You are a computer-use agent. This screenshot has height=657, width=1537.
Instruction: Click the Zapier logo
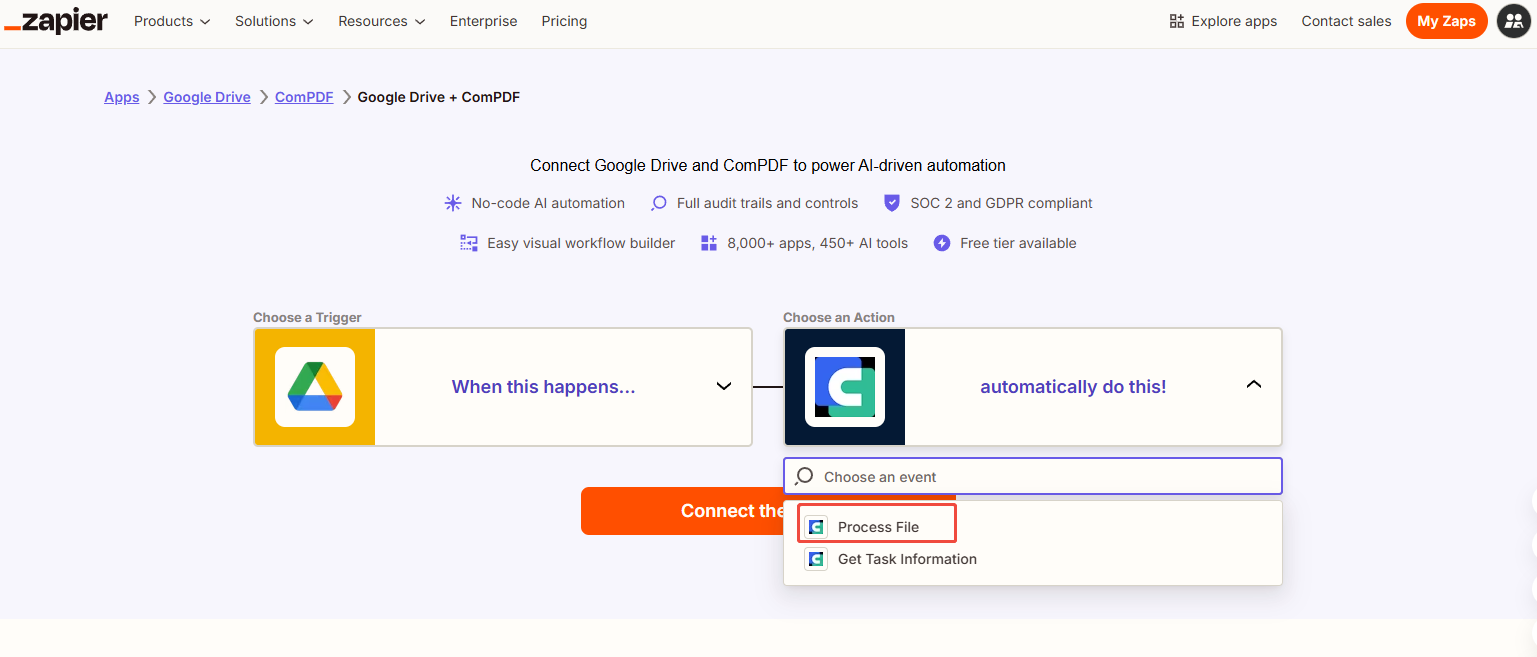coord(55,20)
